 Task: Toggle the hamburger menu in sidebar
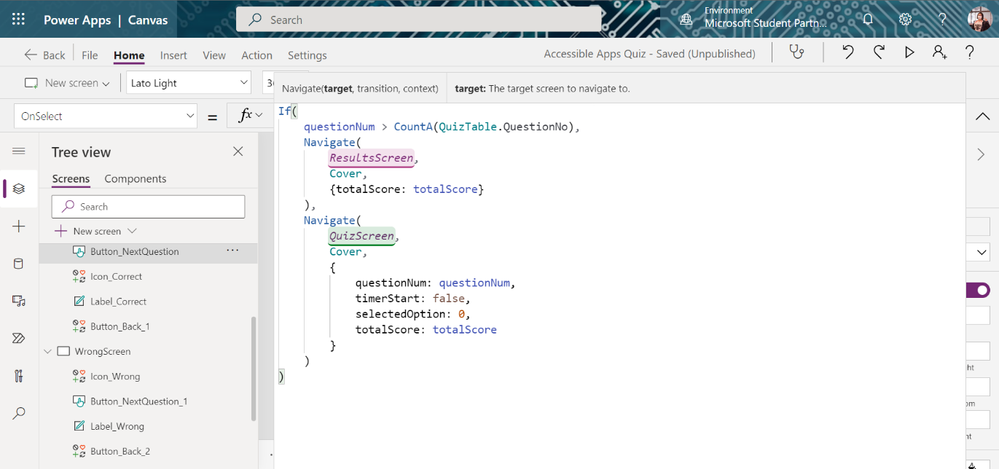click(18, 151)
